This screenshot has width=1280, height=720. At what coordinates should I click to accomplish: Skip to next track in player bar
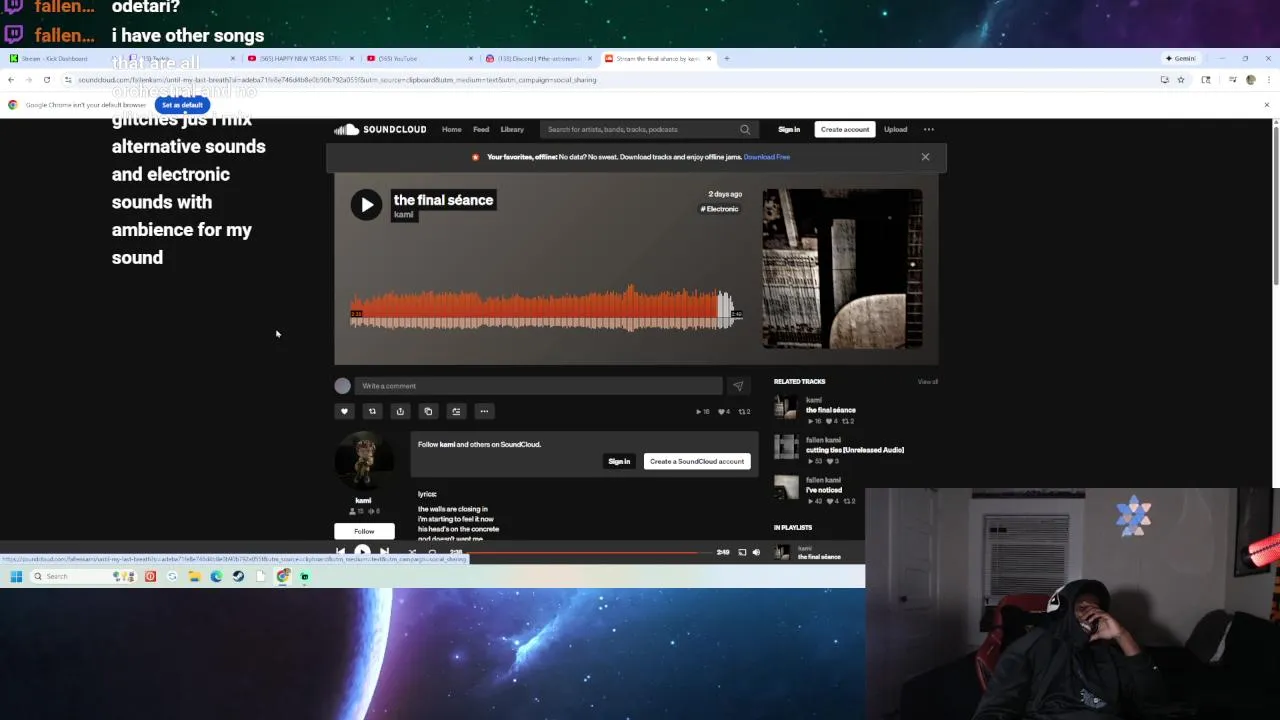coord(384,552)
